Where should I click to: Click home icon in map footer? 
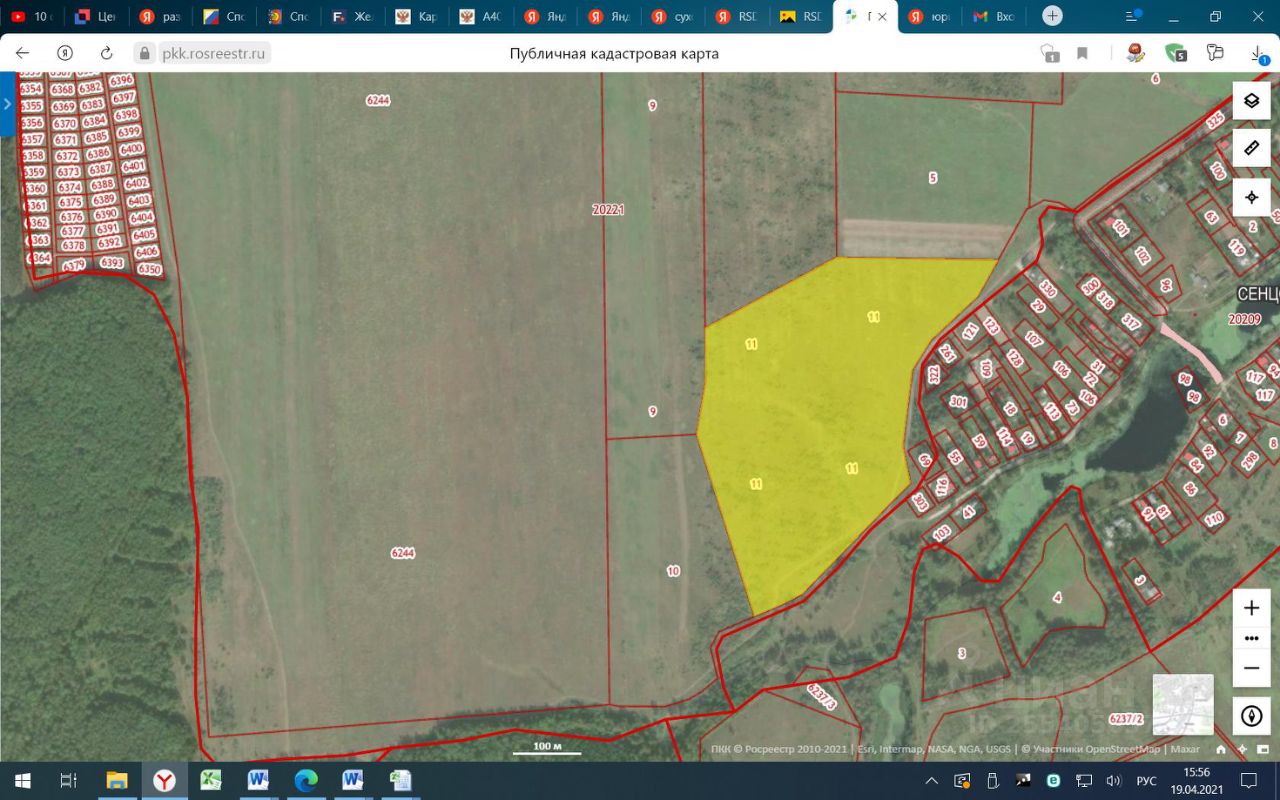pyautogui.click(x=1221, y=748)
